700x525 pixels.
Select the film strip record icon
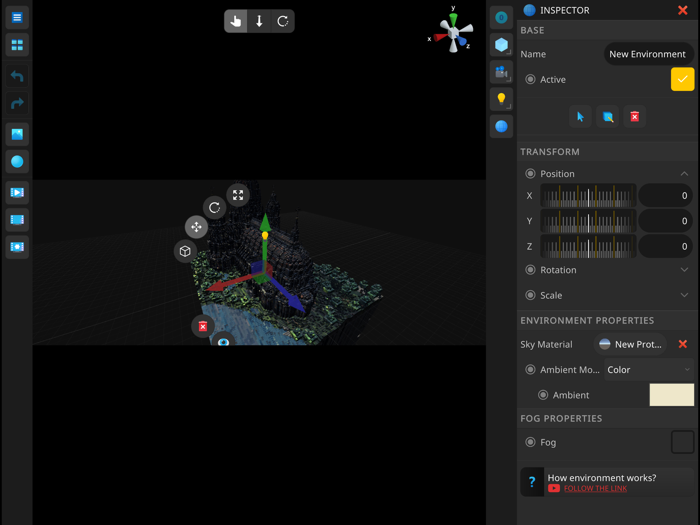[17, 247]
